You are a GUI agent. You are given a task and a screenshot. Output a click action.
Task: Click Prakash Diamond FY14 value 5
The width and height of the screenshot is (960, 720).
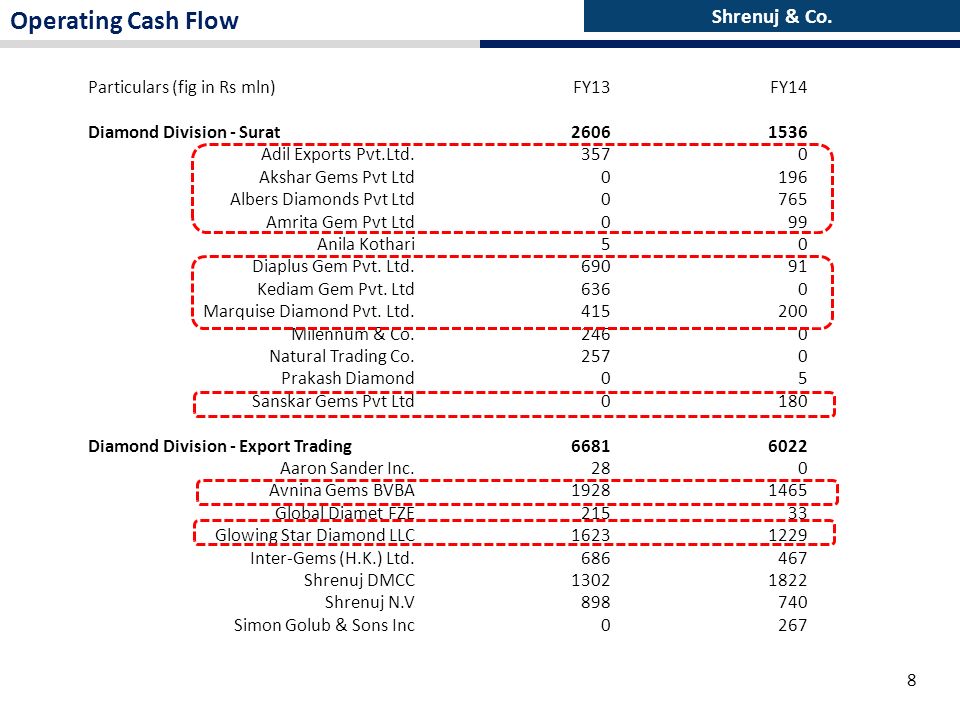803,378
